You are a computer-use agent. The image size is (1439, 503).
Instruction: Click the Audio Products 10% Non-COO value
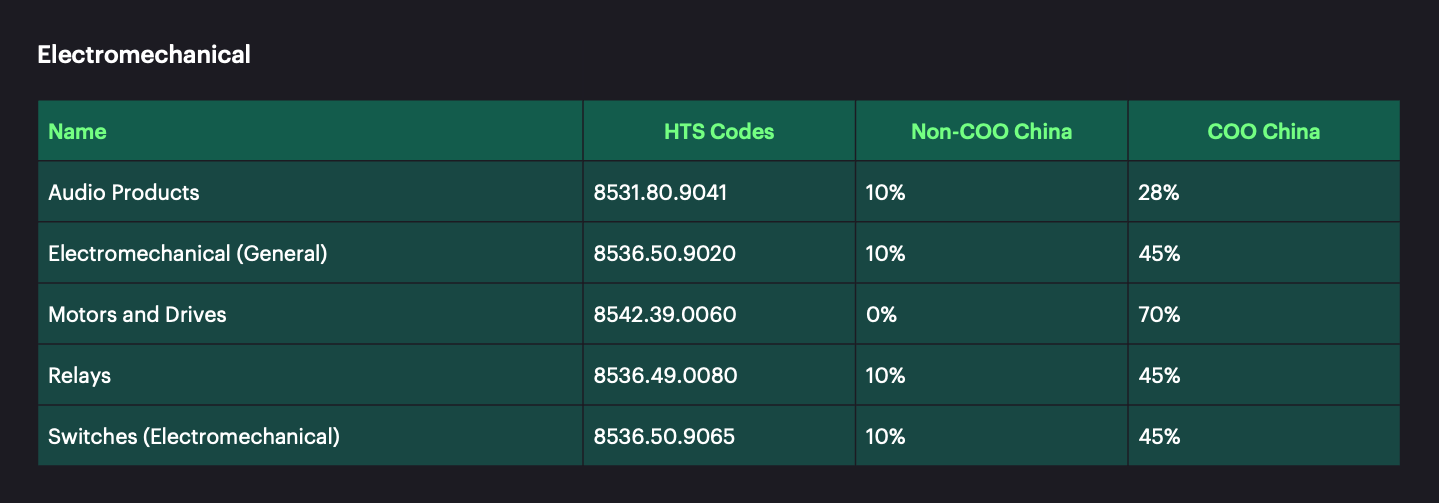tap(885, 192)
